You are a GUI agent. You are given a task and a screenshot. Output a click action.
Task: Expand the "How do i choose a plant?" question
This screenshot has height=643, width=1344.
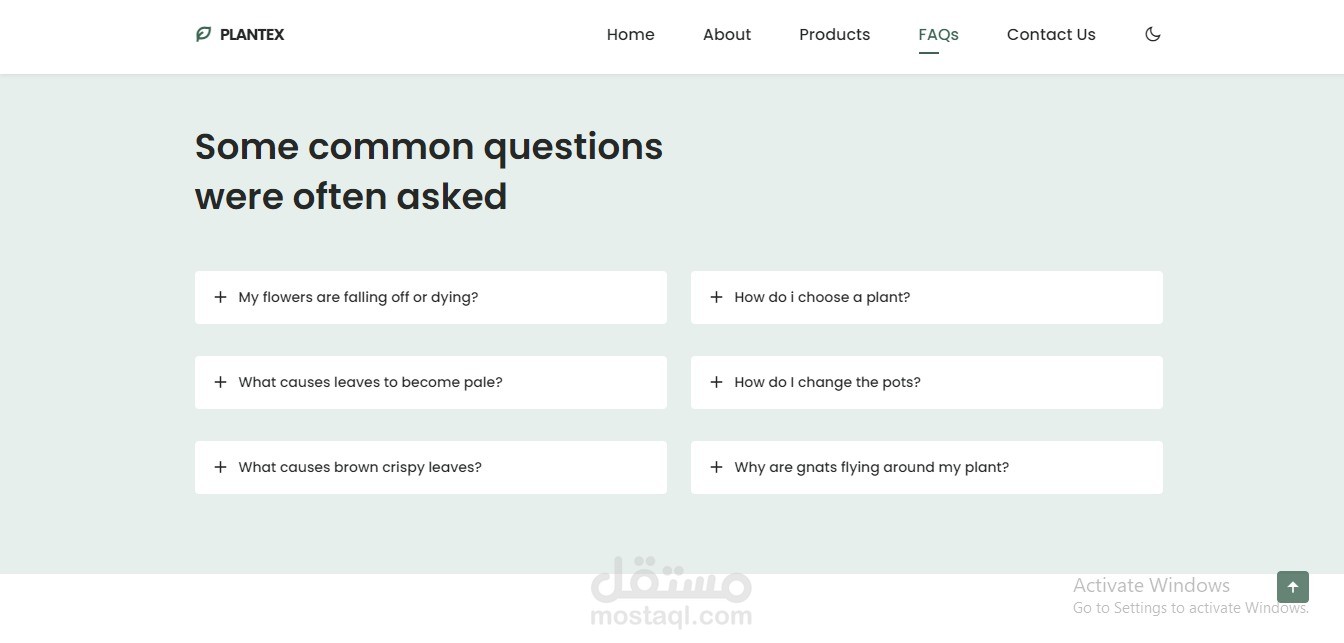pyautogui.click(x=822, y=297)
